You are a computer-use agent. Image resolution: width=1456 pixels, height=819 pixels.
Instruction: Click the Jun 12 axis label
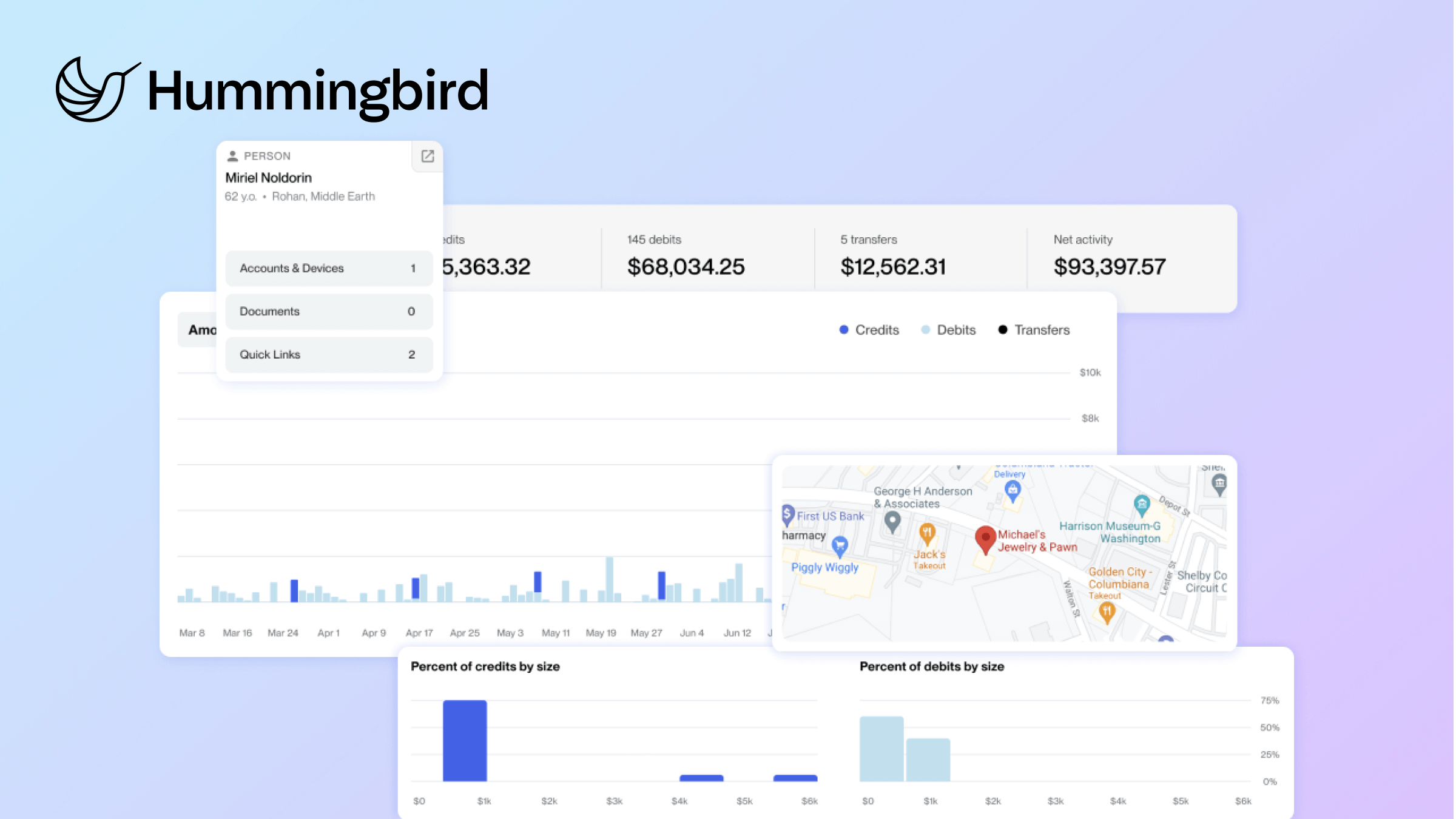coord(737,633)
